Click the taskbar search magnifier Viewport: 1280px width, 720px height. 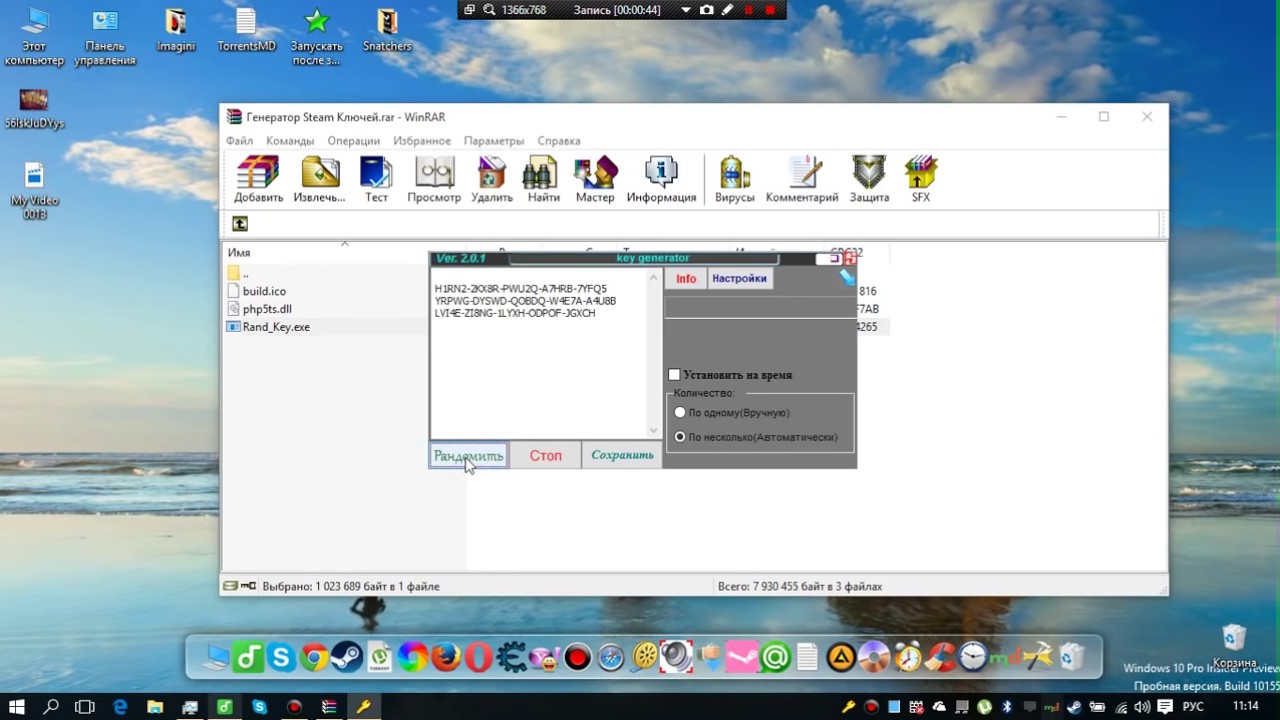tap(51, 707)
